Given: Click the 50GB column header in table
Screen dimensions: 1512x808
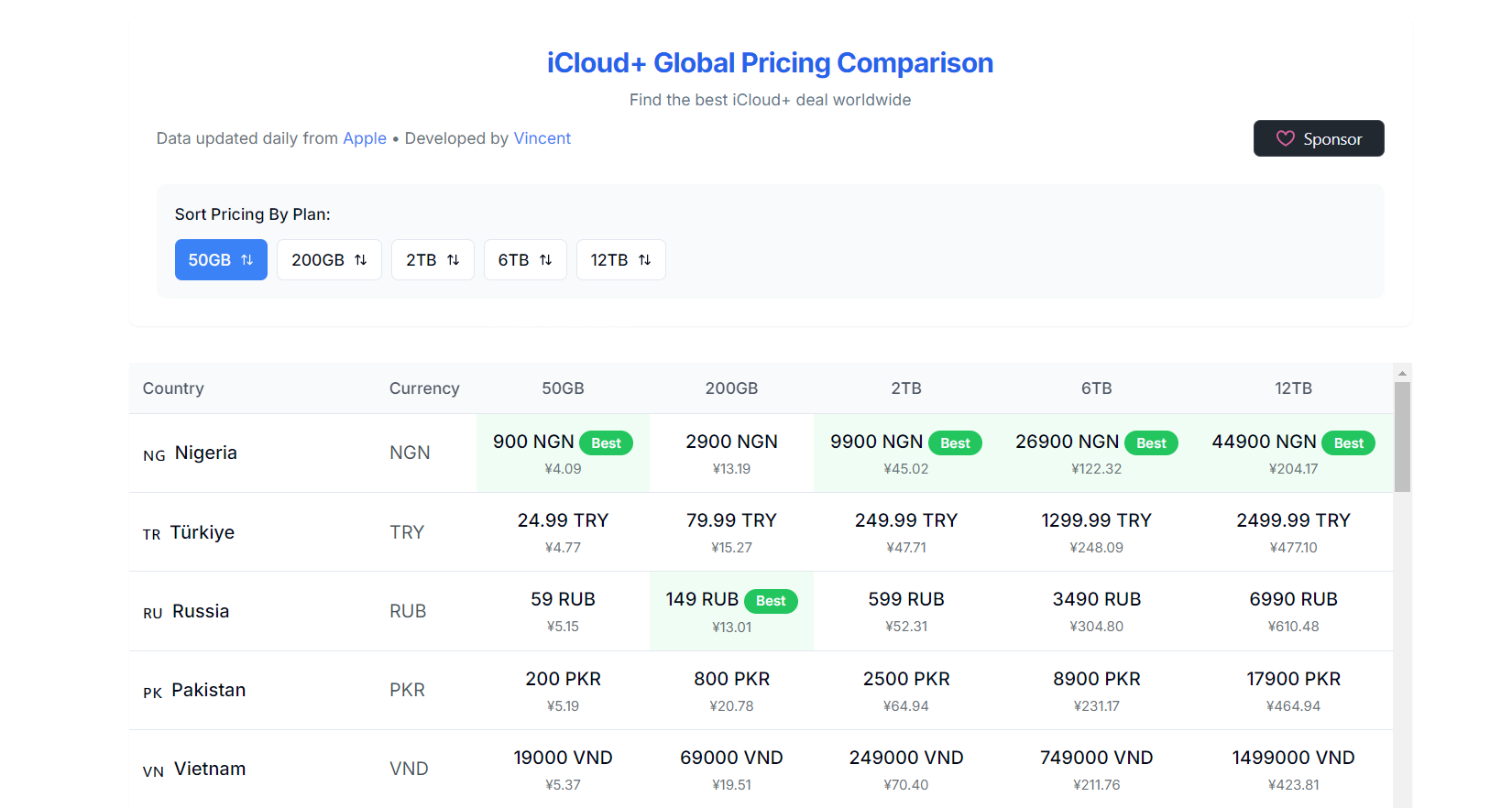Looking at the screenshot, I should (563, 388).
